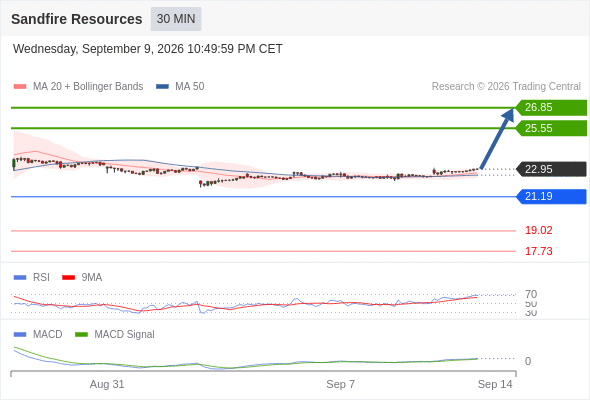Image resolution: width=590 pixels, height=400 pixels.
Task: Click the MA 20 + Bollinger Bands swatch
Action: (20, 87)
